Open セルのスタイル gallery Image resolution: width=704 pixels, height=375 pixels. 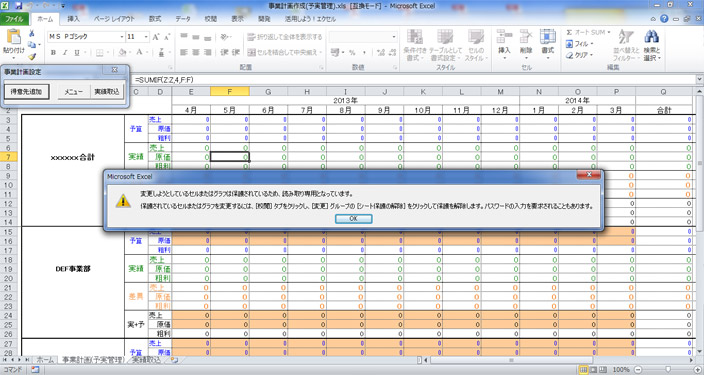point(475,45)
